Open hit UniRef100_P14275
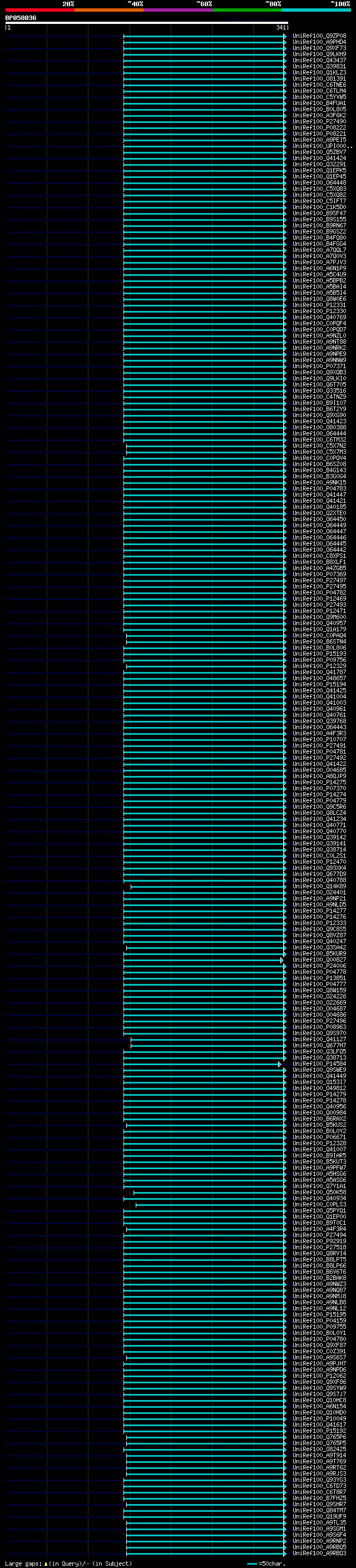 click(319, 782)
